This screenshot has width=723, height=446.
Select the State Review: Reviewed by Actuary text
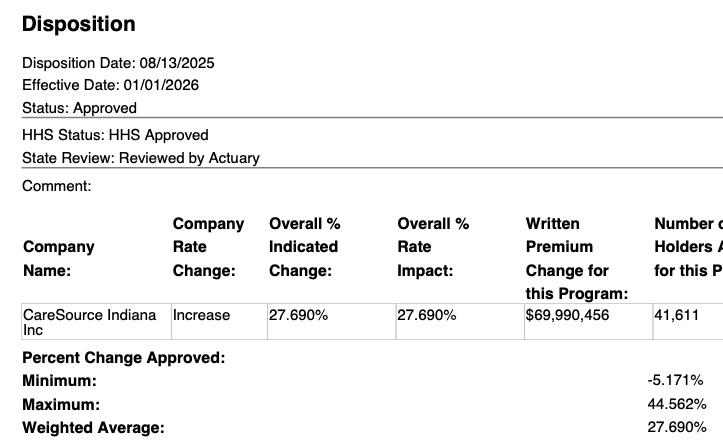(x=140, y=158)
